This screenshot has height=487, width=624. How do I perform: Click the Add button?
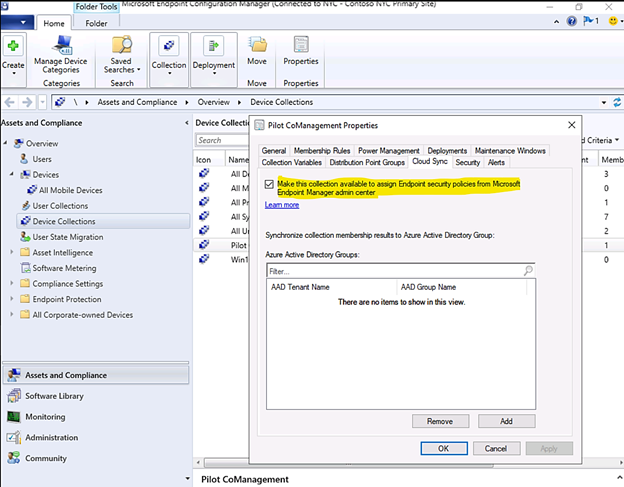click(x=506, y=421)
